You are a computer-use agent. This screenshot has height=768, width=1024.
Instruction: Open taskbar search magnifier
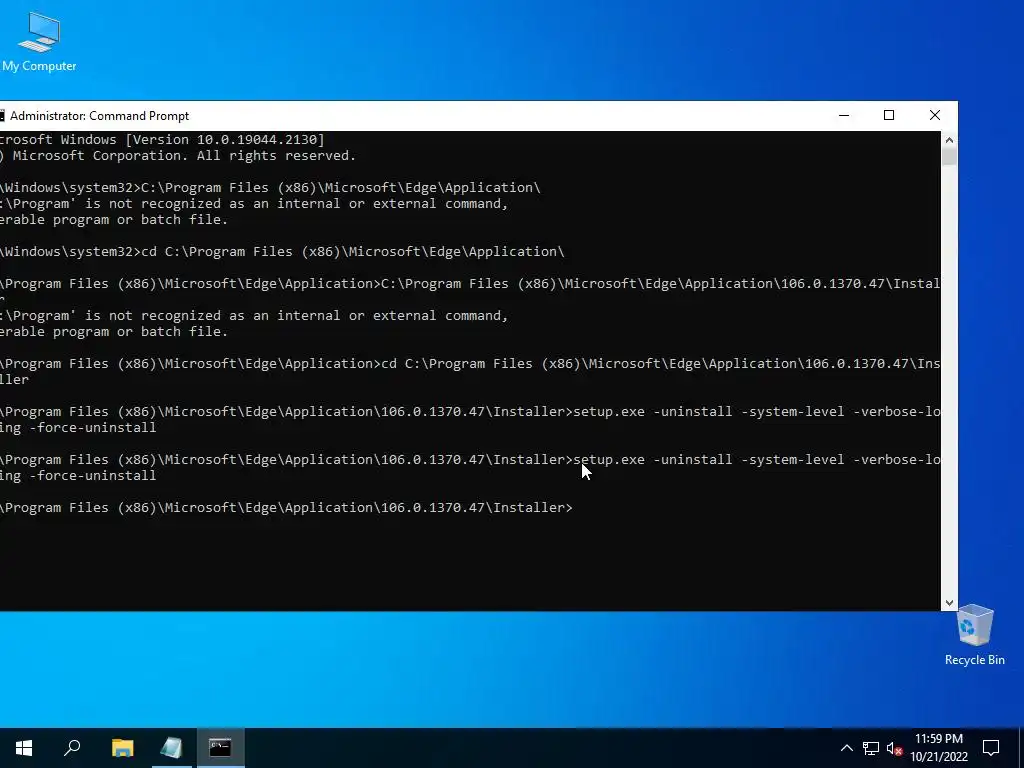point(72,748)
